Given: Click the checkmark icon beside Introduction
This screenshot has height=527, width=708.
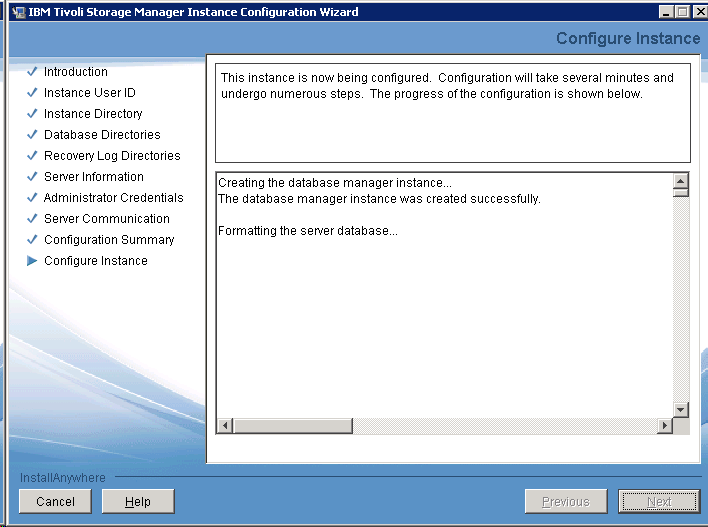Looking at the screenshot, I should 32,72.
